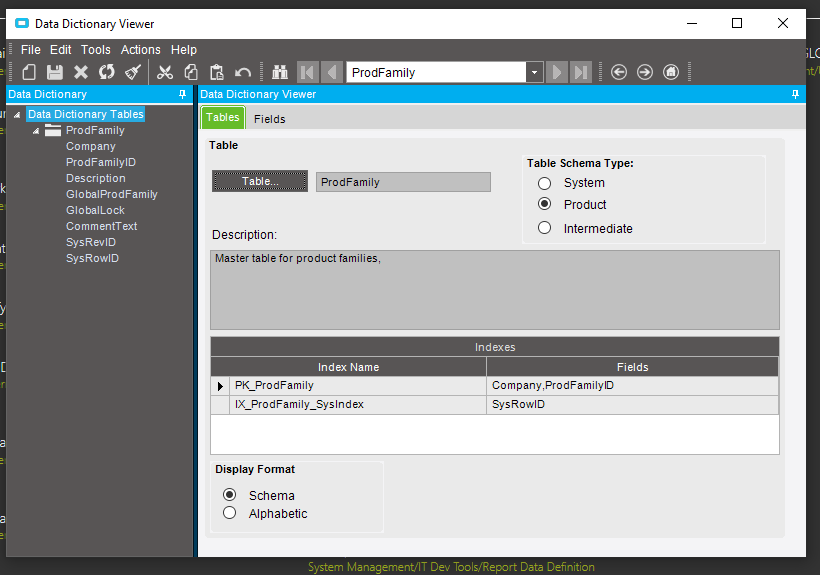The image size is (820, 575).
Task: Open the Tools menu
Action: click(x=96, y=50)
